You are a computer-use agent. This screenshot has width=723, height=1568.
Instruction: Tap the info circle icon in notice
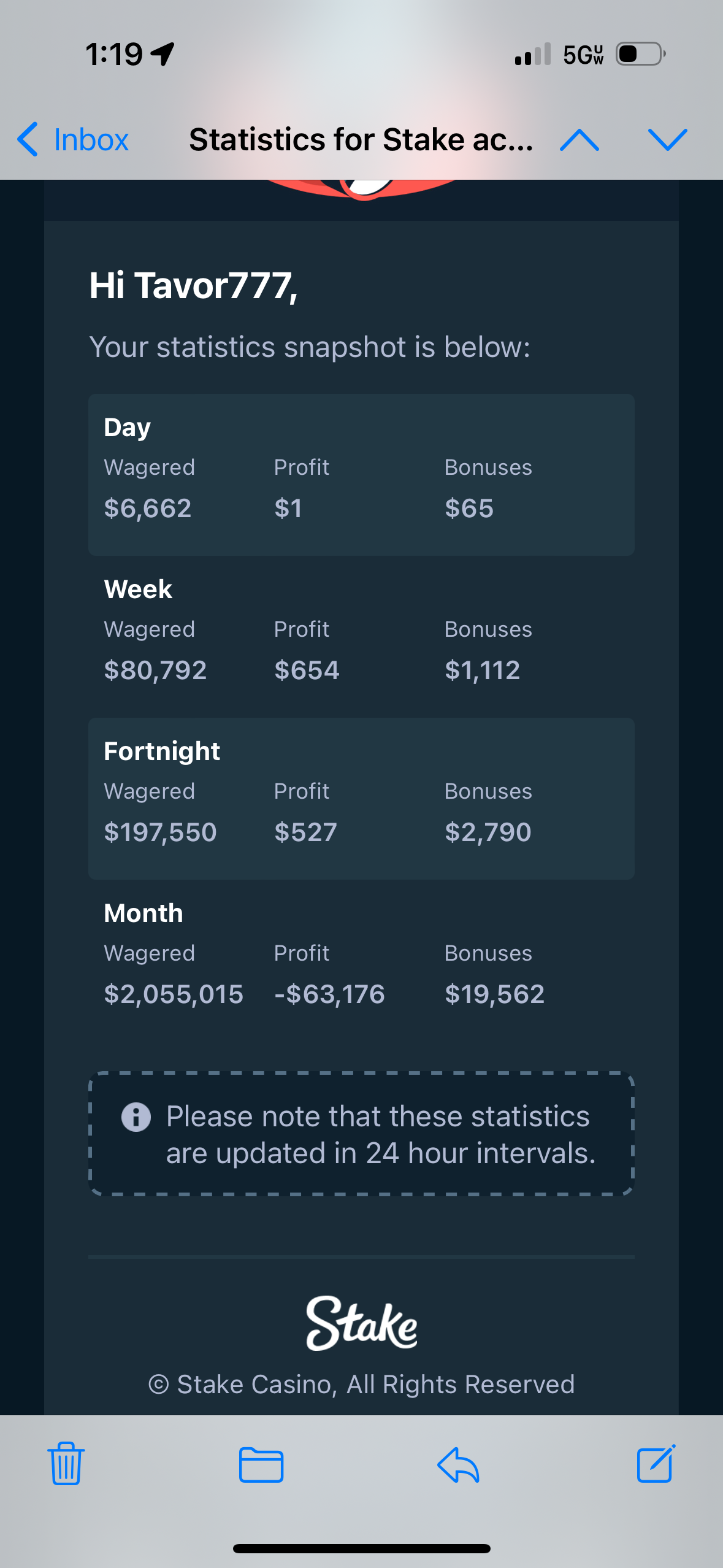tap(136, 1116)
